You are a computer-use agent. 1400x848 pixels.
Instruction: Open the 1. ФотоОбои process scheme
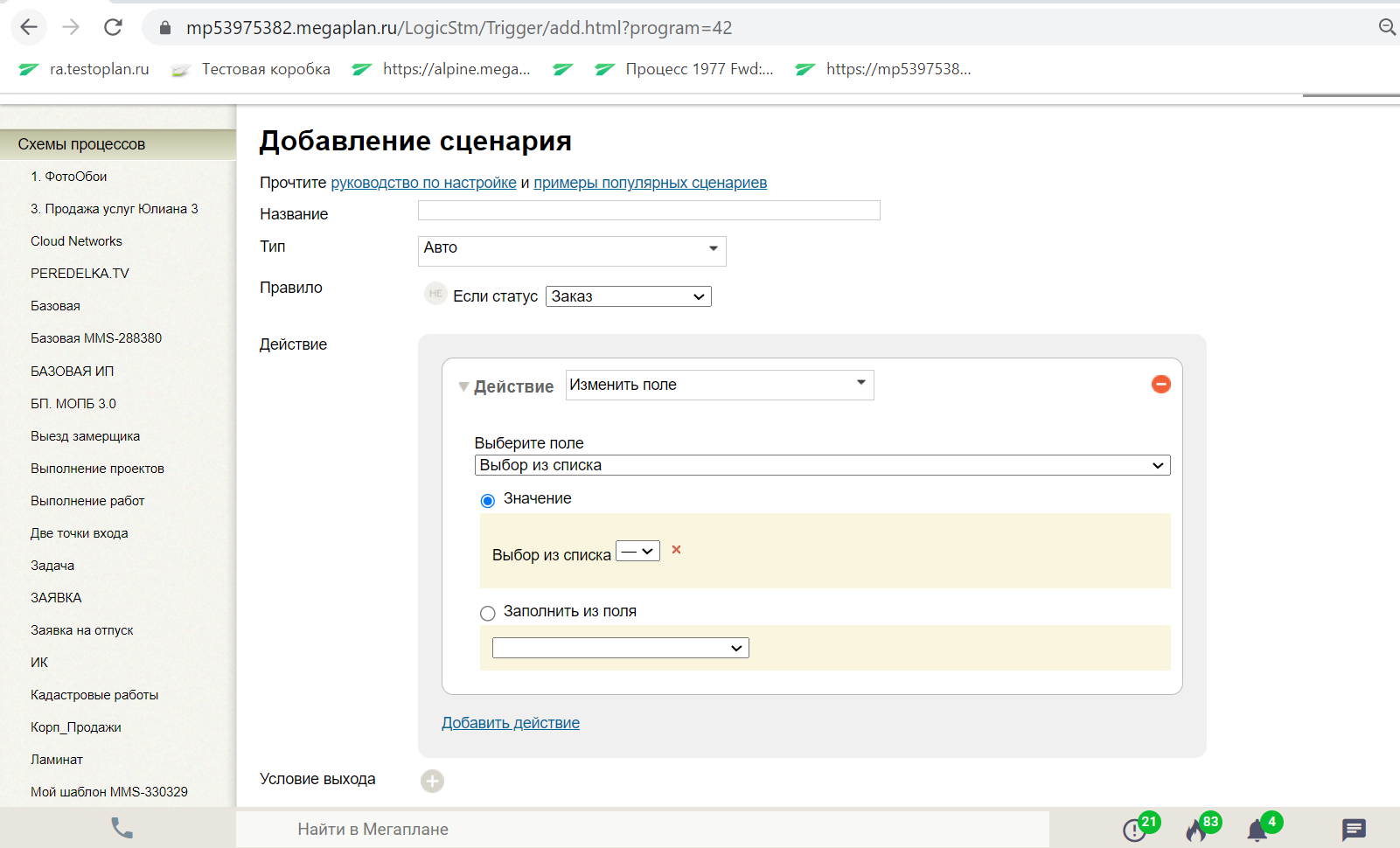point(69,177)
